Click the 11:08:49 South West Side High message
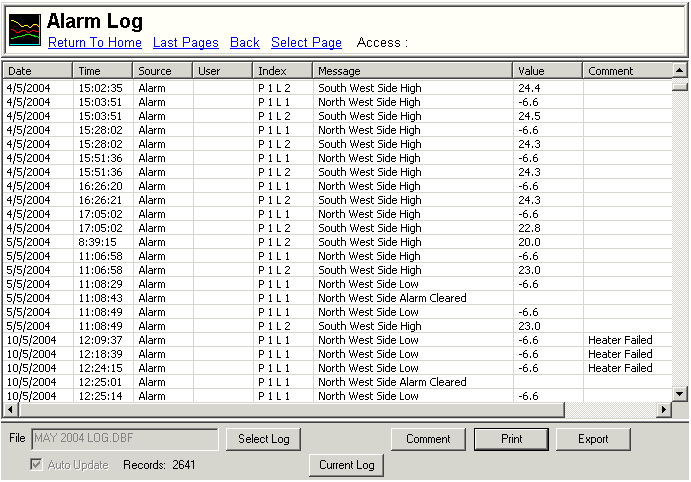This screenshot has height=482, width=691. coord(370,326)
